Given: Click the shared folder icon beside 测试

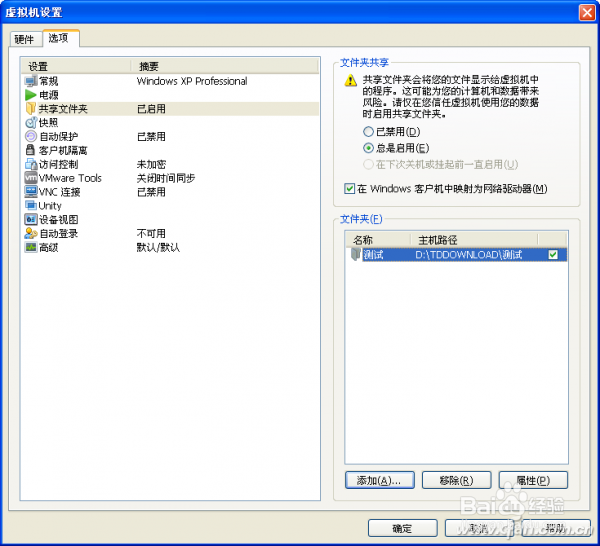Looking at the screenshot, I should click(356, 254).
